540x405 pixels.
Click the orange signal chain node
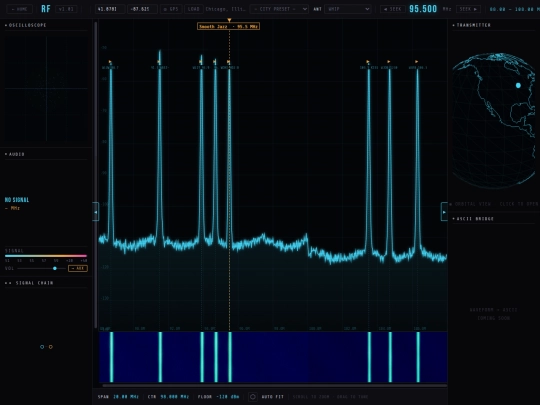click(x=51, y=347)
